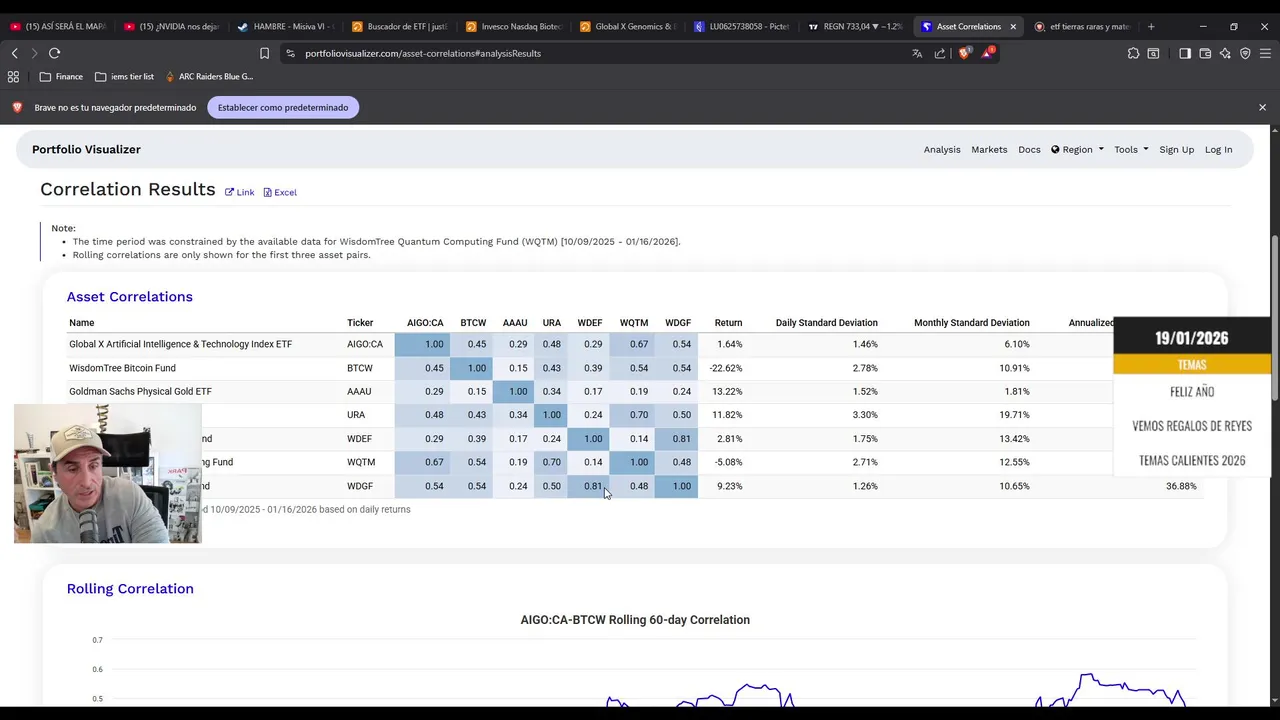Click the Portfolio Visualizer brand link

[86, 150]
